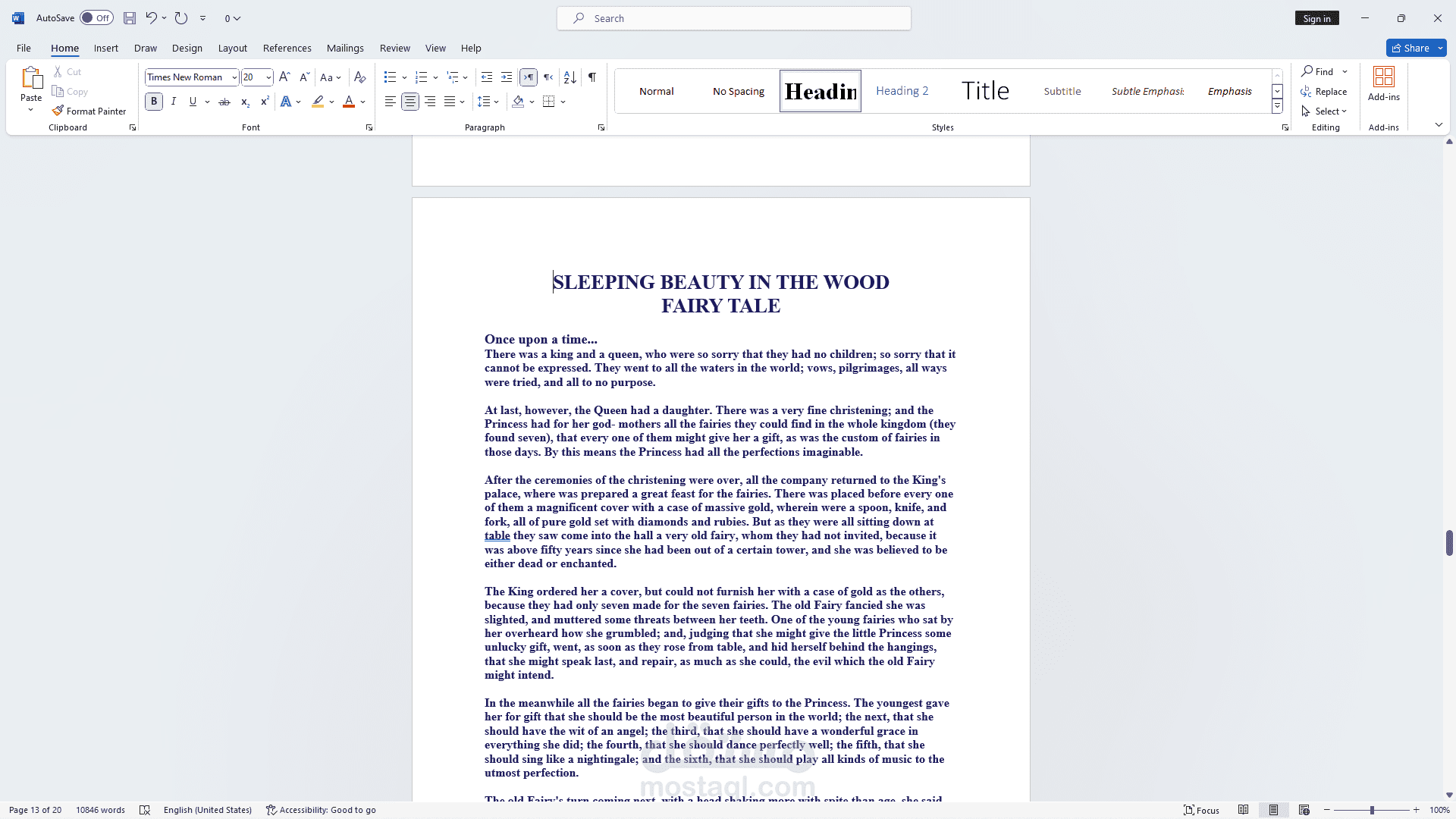Click the Replace button

[x=1324, y=91]
